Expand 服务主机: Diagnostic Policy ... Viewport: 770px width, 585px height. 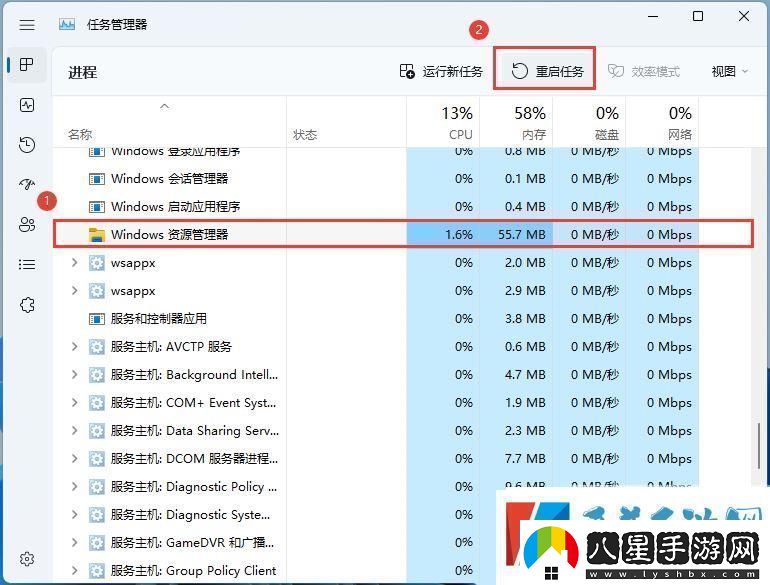(74, 487)
